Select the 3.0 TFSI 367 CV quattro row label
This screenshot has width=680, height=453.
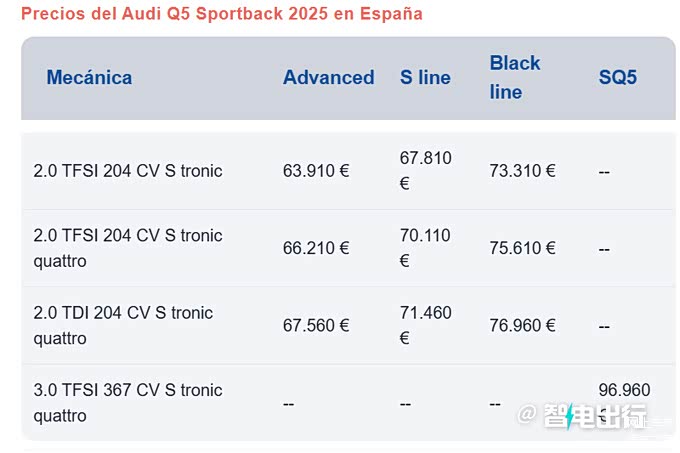coord(128,402)
